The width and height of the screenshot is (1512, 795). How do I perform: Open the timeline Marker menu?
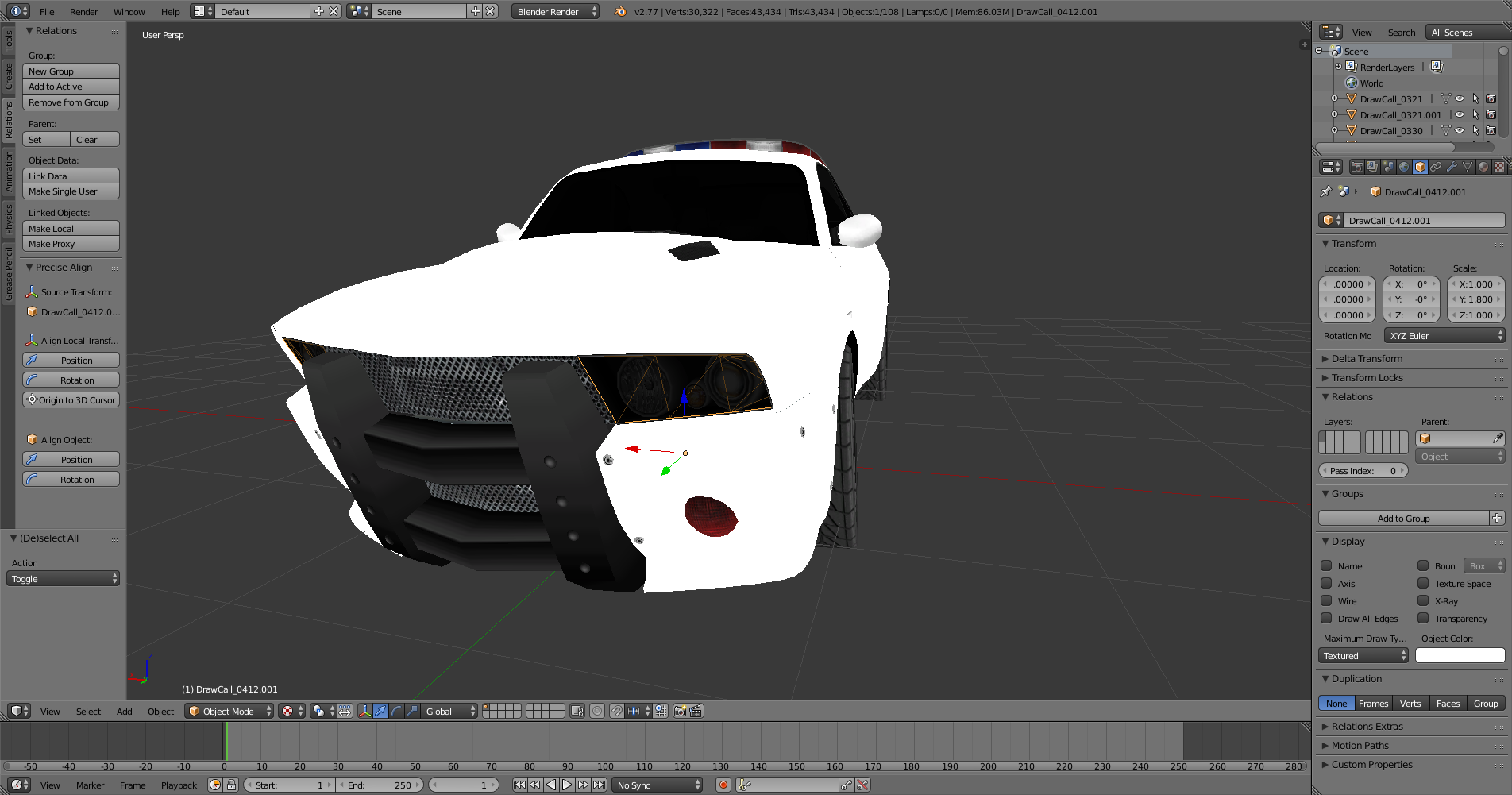90,785
